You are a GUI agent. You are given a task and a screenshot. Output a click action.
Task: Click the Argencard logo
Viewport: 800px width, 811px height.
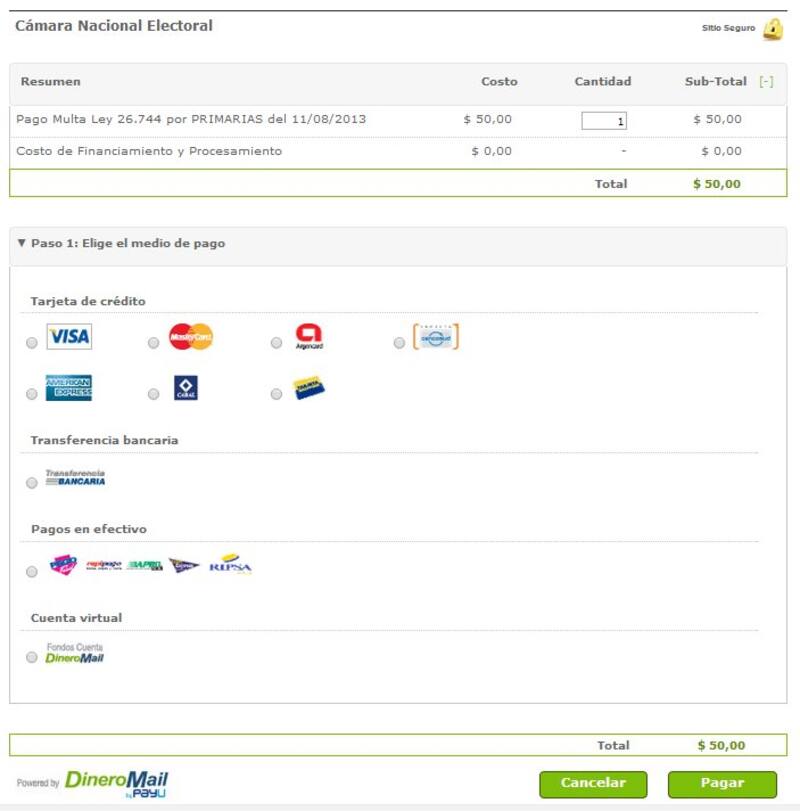tap(309, 337)
